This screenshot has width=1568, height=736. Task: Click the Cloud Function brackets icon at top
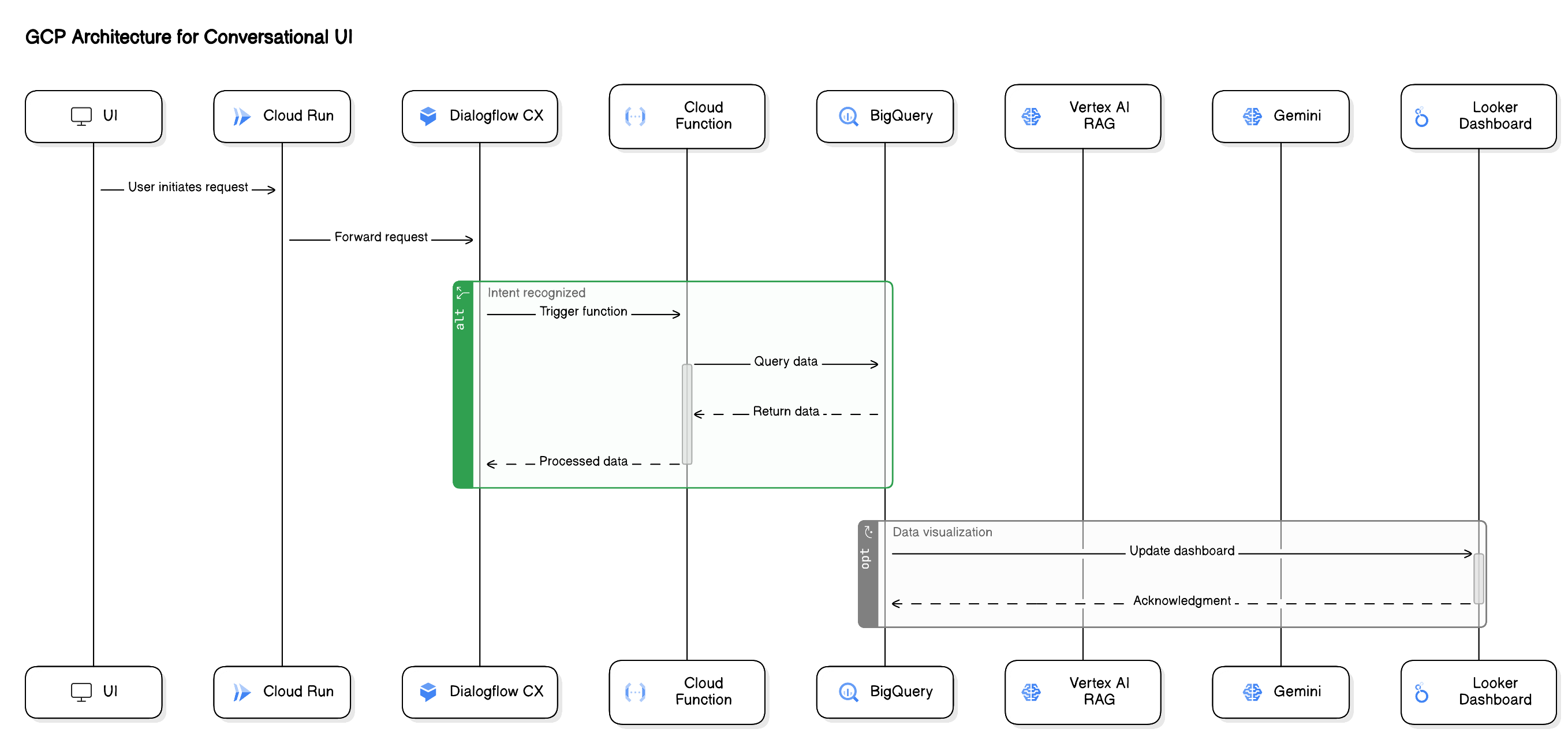(x=636, y=115)
